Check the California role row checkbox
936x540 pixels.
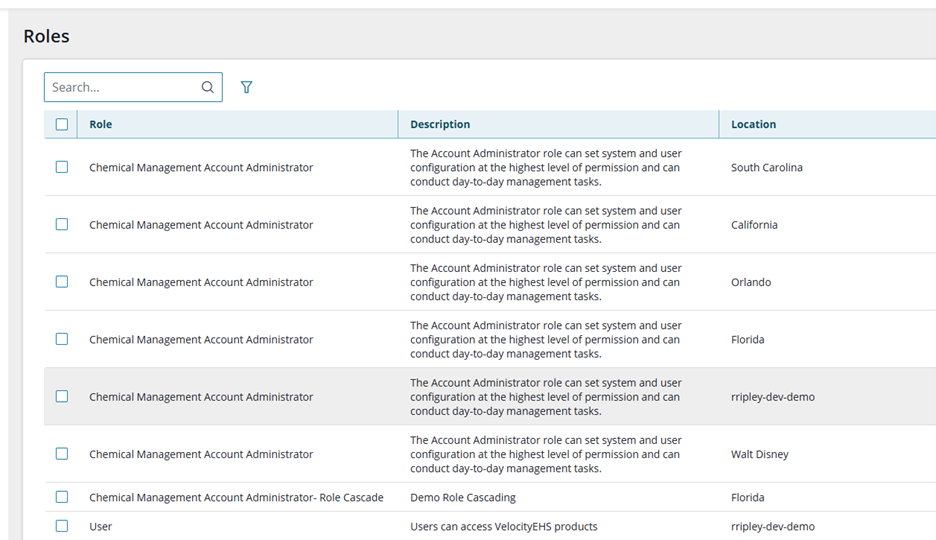pos(61,224)
